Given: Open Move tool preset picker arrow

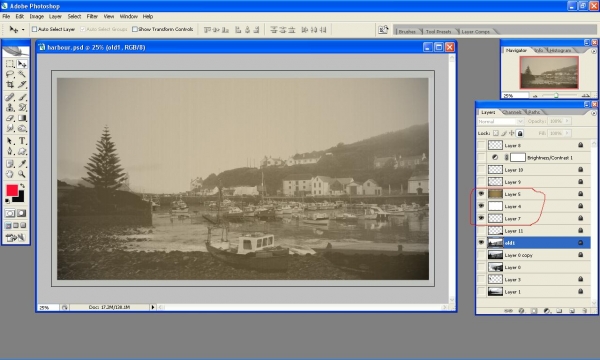Looking at the screenshot, I should click(23, 29).
